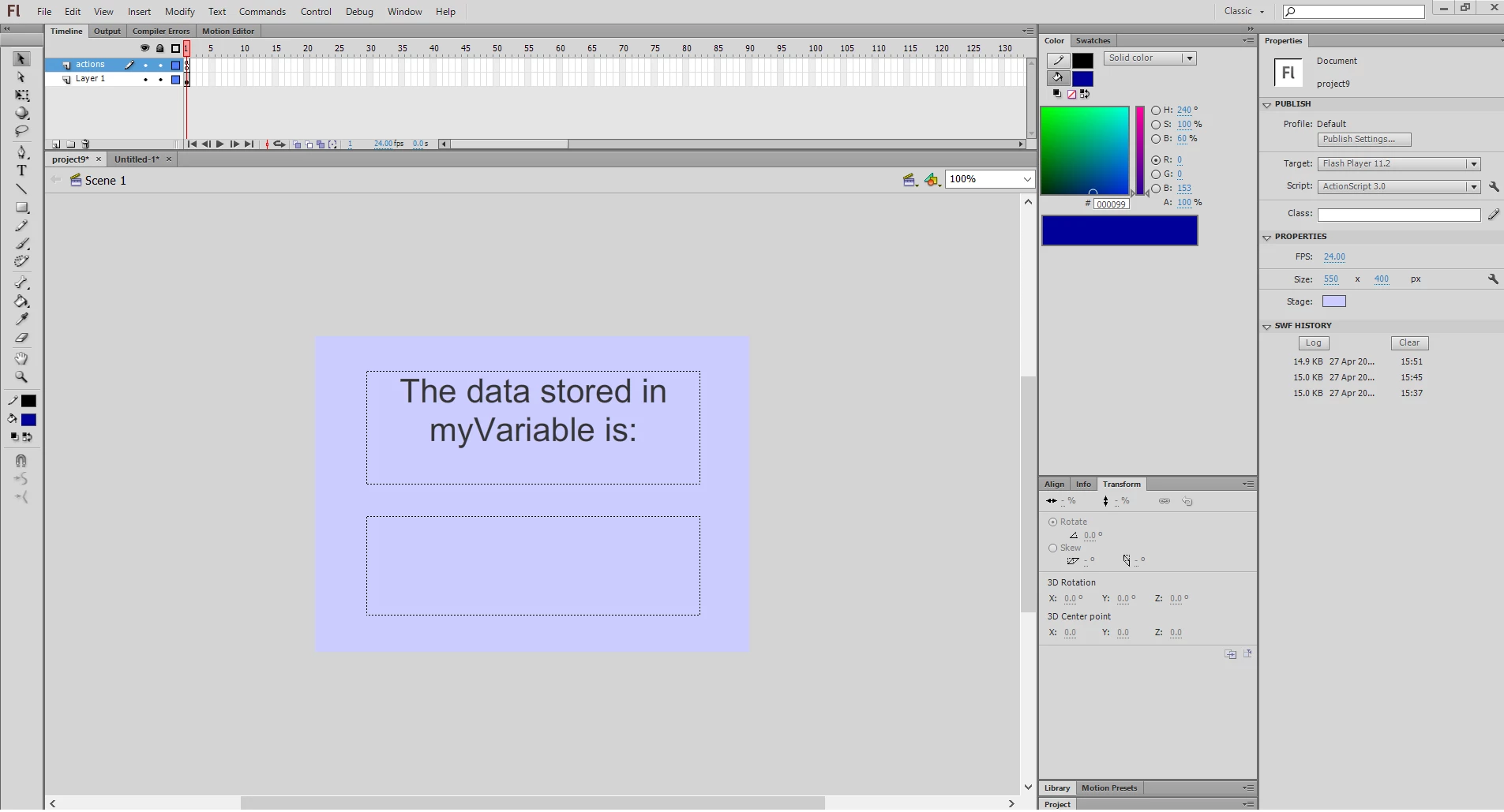Activate the Hand tool
The image size is (1504, 812).
point(21,358)
